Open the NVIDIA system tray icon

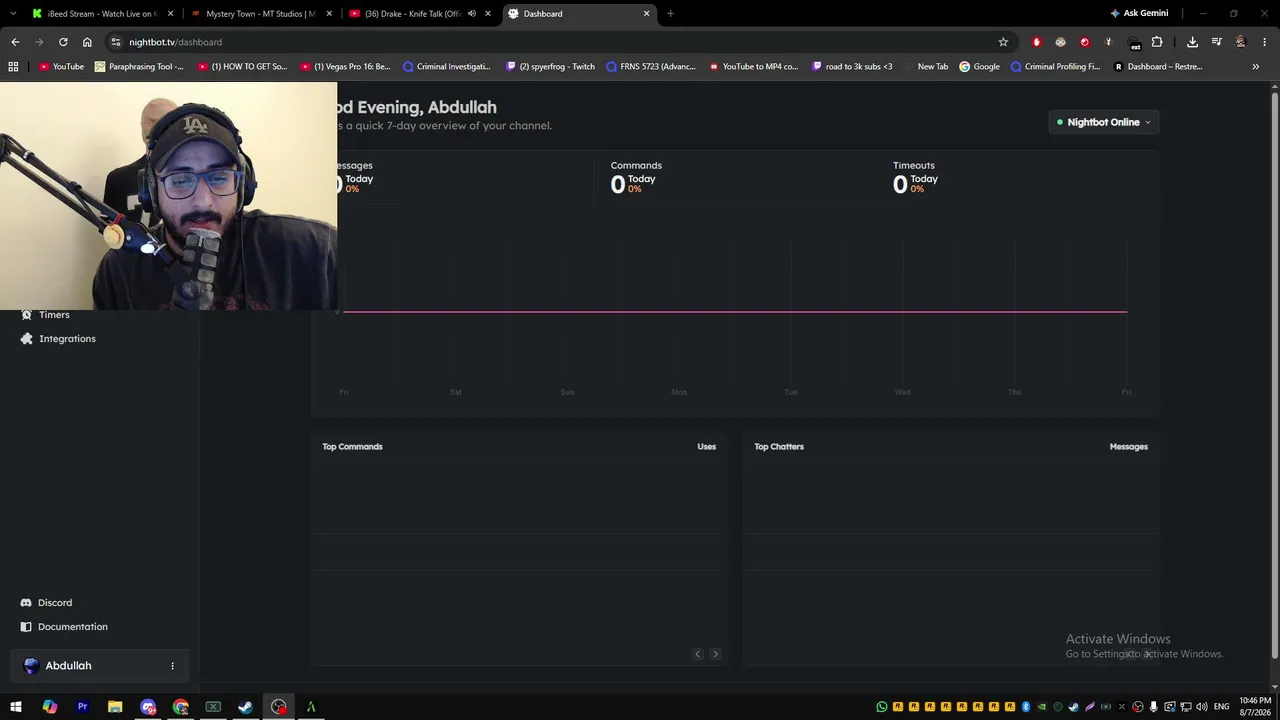1042,707
